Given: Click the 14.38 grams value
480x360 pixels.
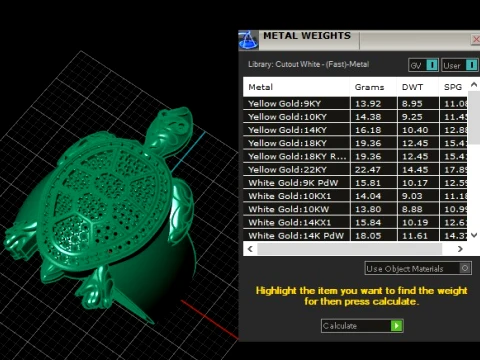Looking at the screenshot, I should [368, 117].
